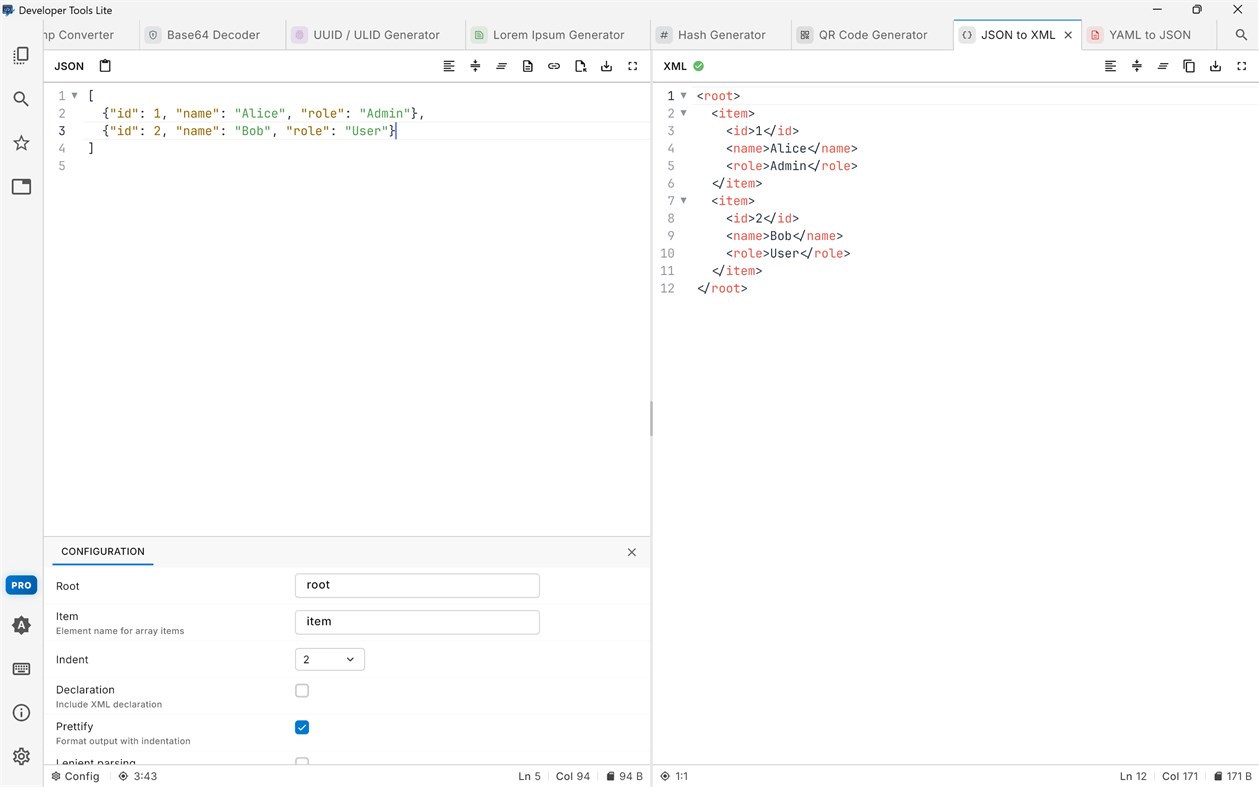Select the CONFIGURATION panel tab
Image resolution: width=1259 pixels, height=787 pixels.
[x=103, y=551]
